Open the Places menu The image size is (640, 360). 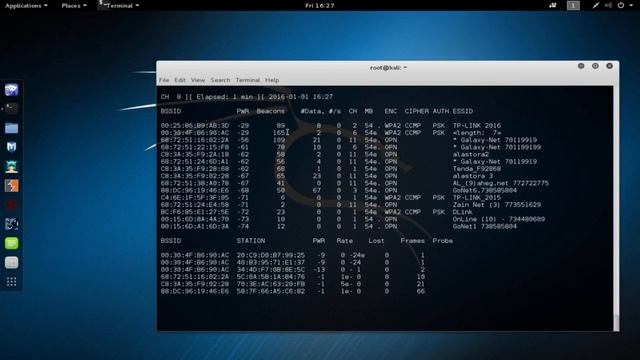click(x=74, y=6)
